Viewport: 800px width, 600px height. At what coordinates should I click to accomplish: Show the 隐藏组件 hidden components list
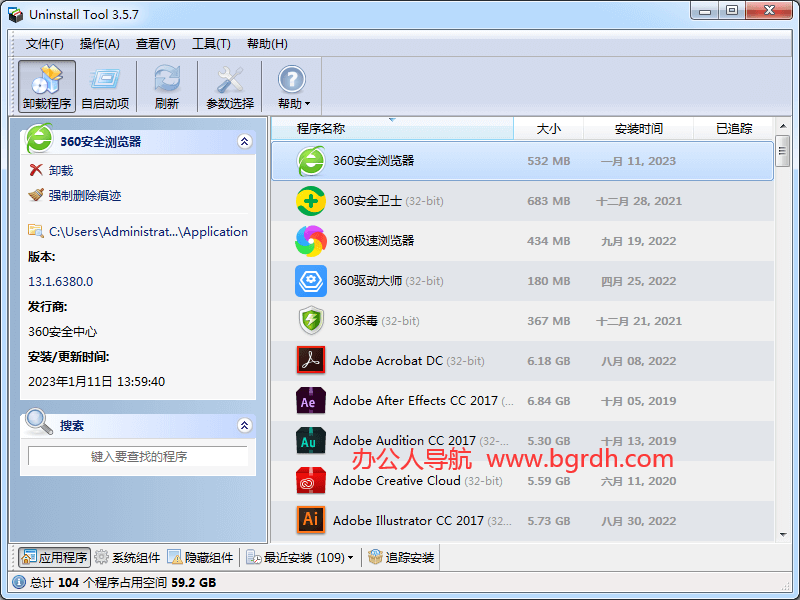(x=201, y=558)
